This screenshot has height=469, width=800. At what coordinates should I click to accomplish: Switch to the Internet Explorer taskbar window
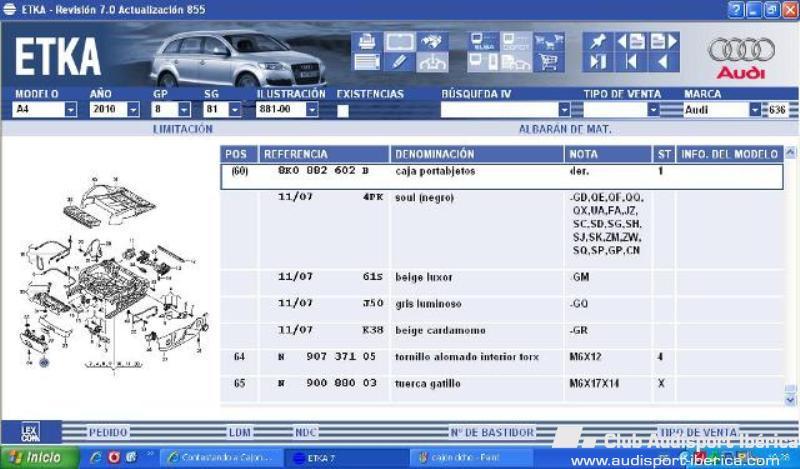click(x=221, y=458)
